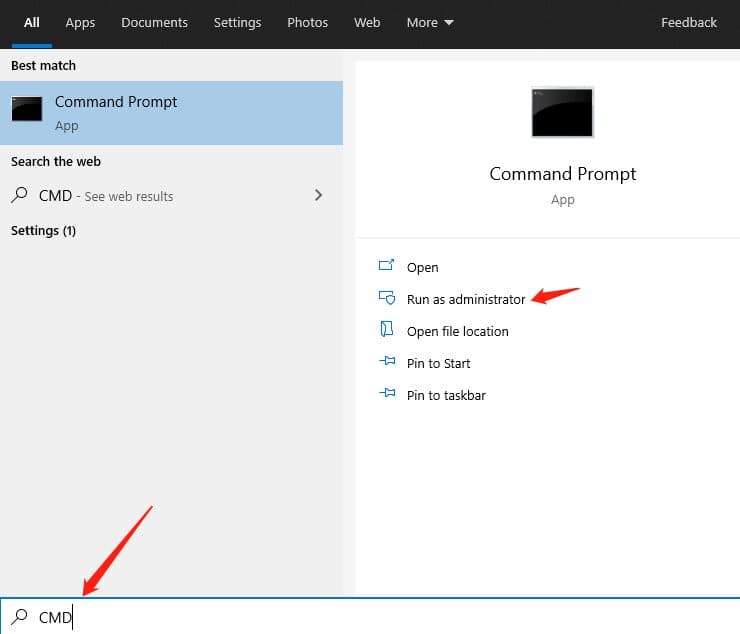Switch to the All search tab
Image resolution: width=740 pixels, height=634 pixels.
32,23
